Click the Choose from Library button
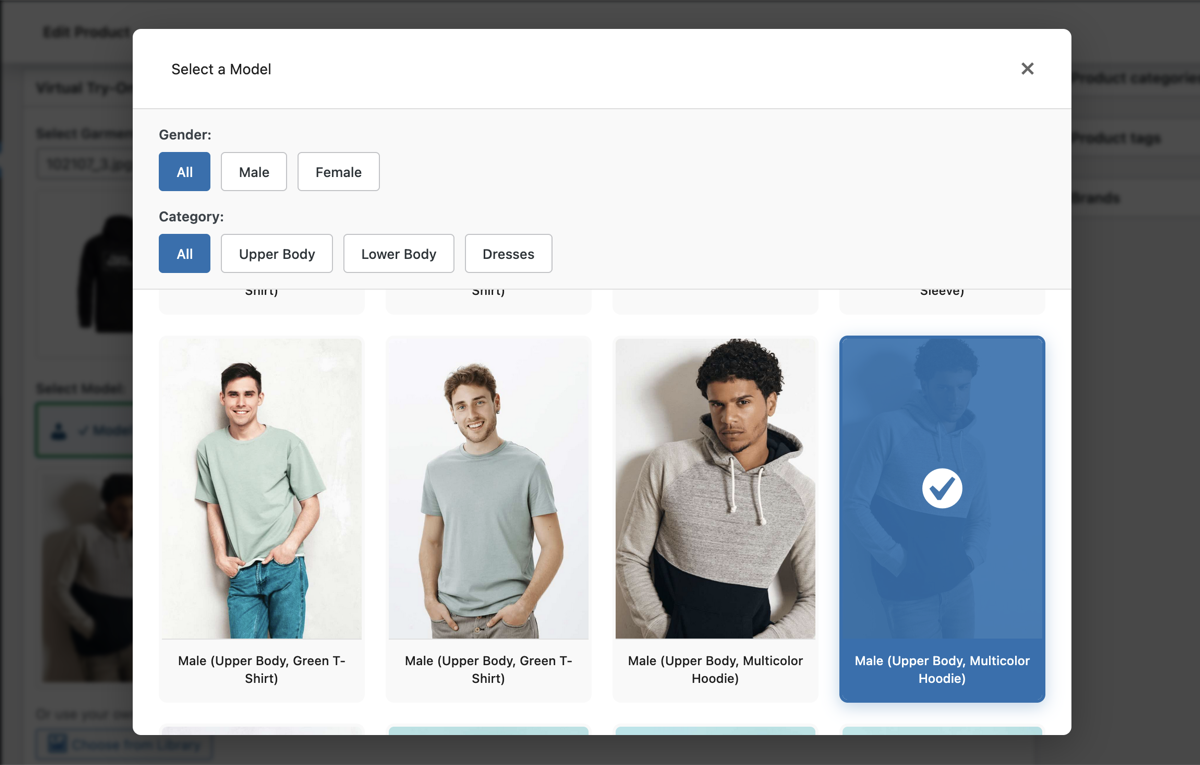1200x765 pixels. tap(122, 744)
